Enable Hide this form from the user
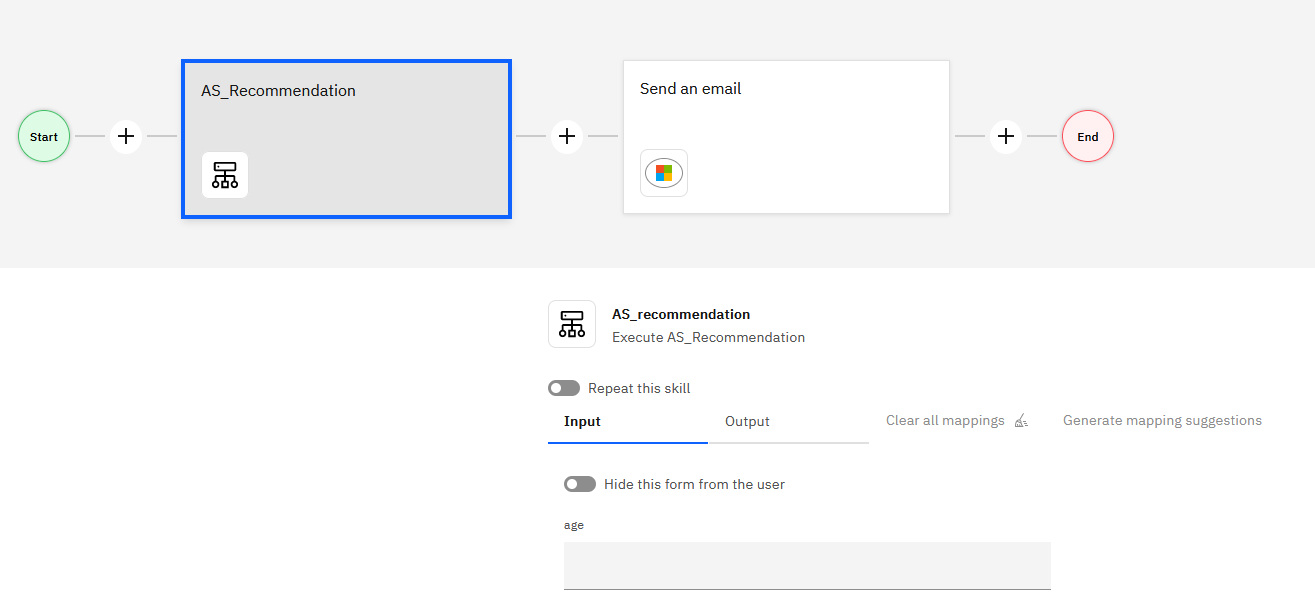1315x600 pixels. (x=580, y=484)
